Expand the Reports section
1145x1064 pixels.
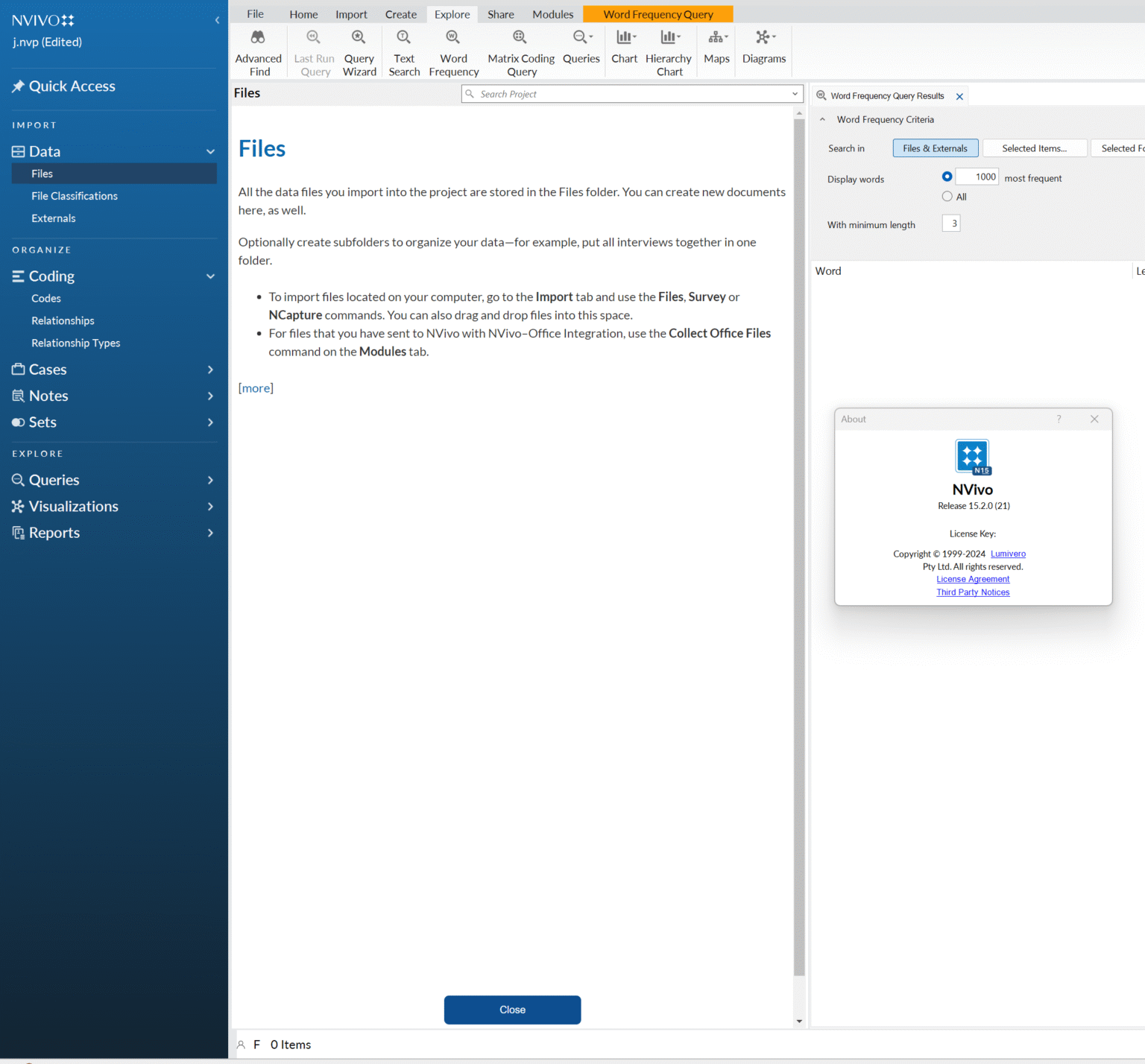click(x=210, y=533)
